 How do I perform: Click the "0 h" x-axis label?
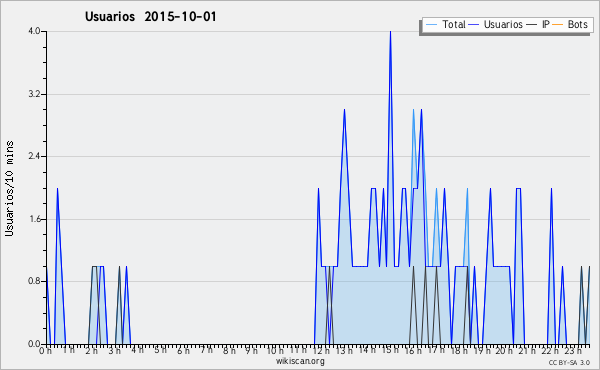tap(45, 350)
